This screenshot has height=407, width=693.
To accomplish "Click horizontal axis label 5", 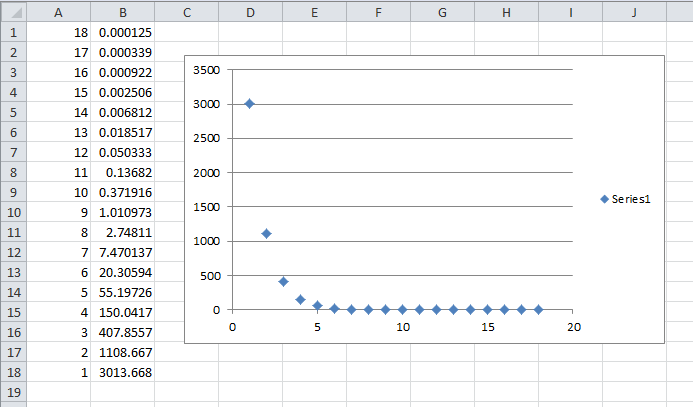I will 317,327.
